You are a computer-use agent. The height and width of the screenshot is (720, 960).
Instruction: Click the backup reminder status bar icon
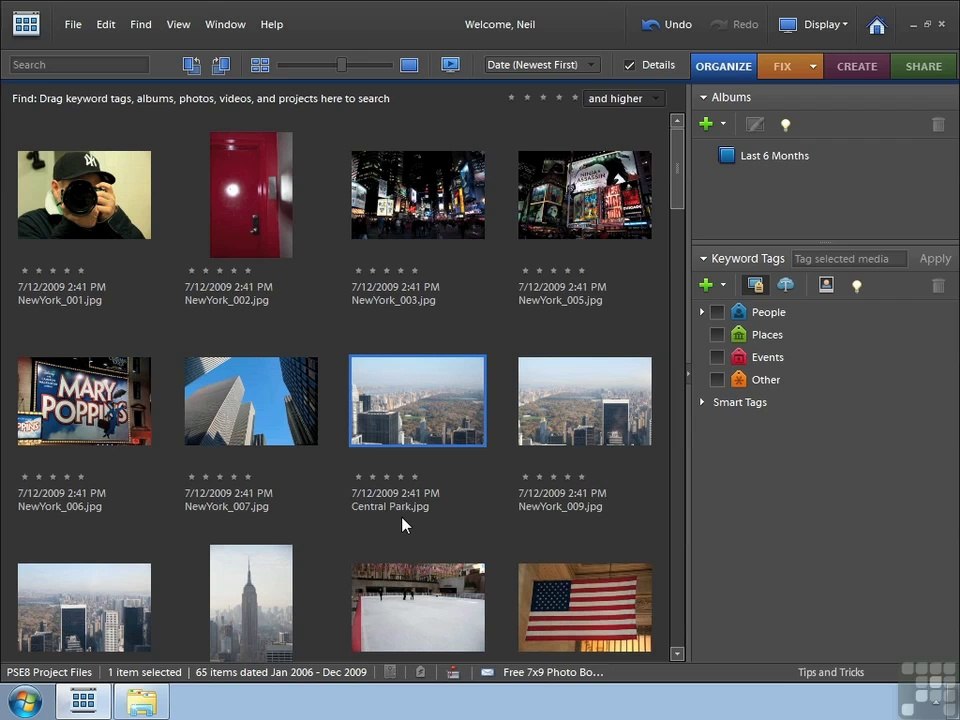(x=389, y=672)
